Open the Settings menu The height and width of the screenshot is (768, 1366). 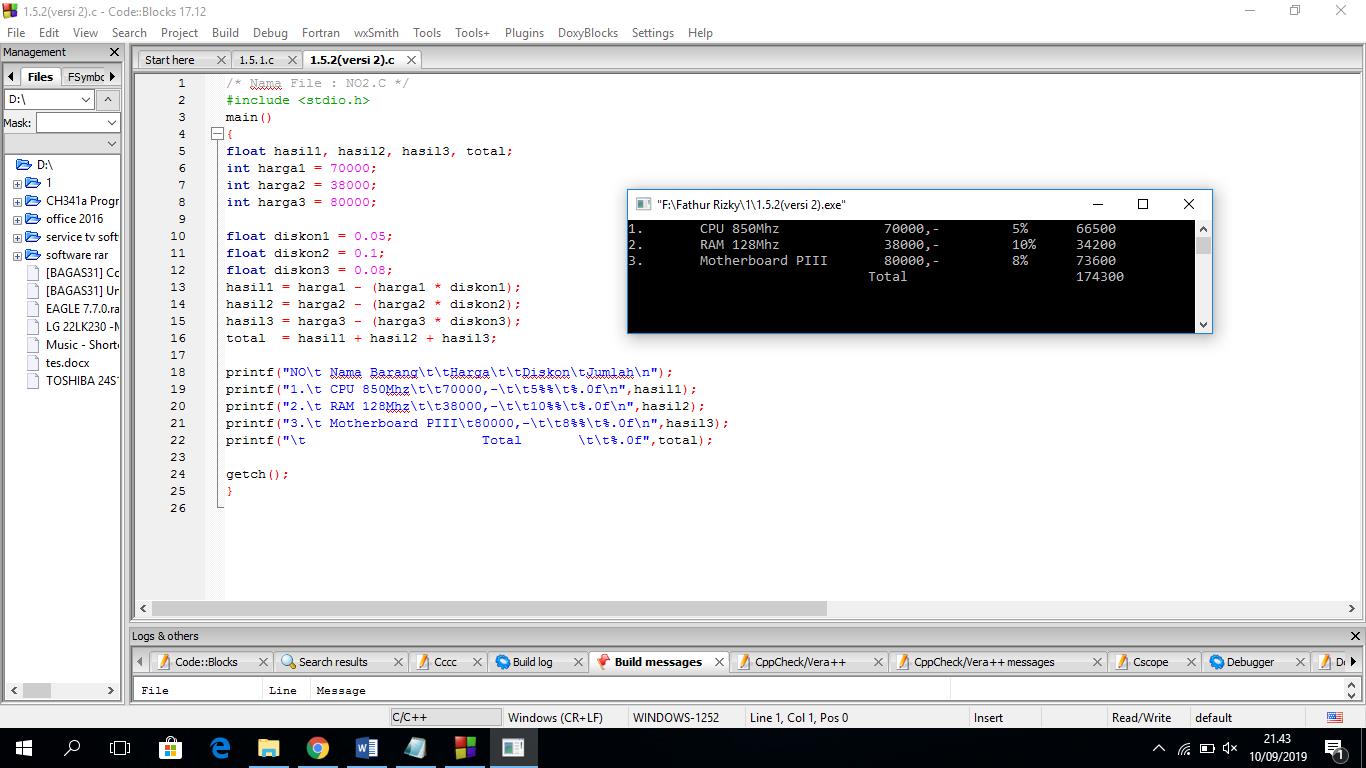pyautogui.click(x=653, y=32)
